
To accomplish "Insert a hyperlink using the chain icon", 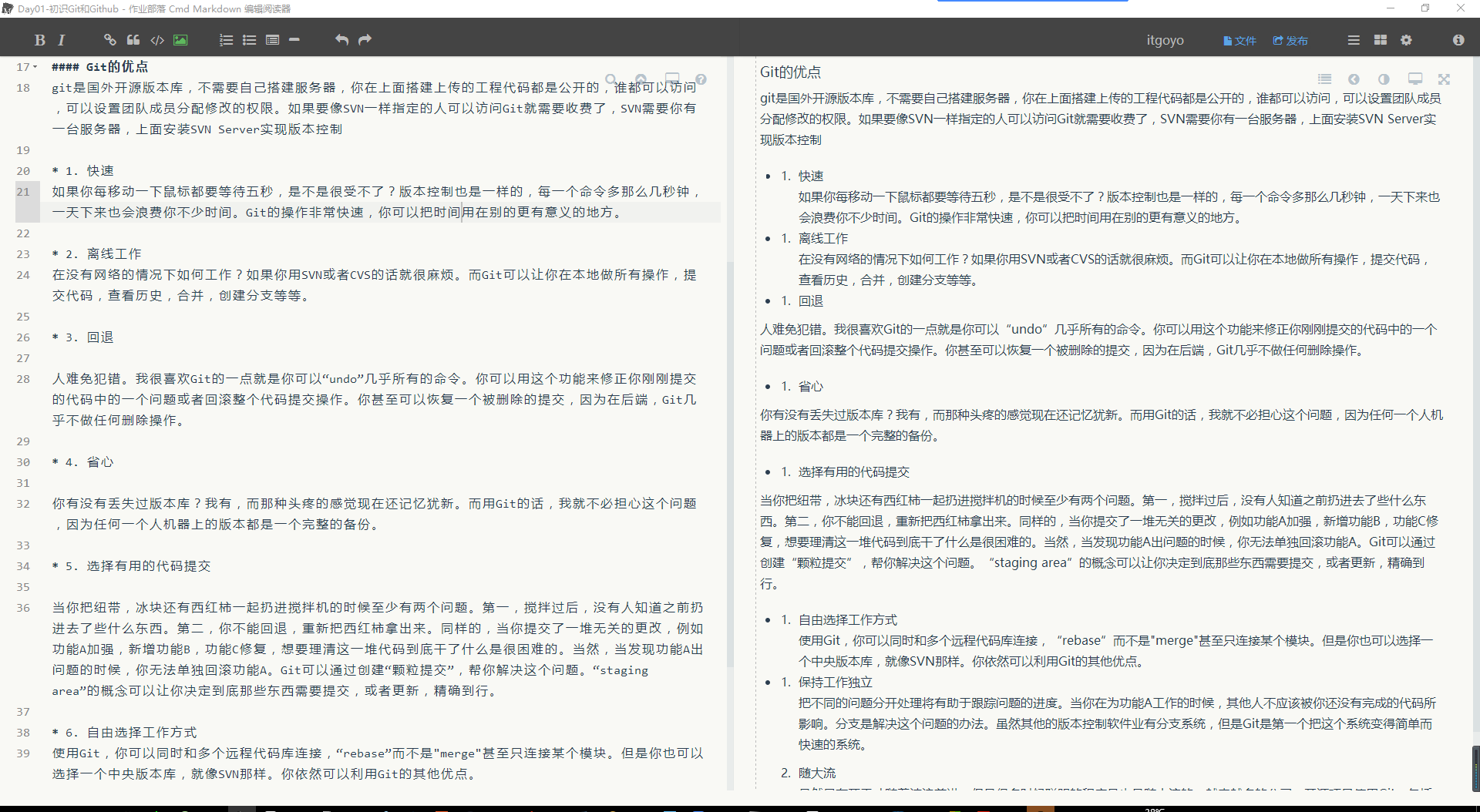I will [x=110, y=40].
